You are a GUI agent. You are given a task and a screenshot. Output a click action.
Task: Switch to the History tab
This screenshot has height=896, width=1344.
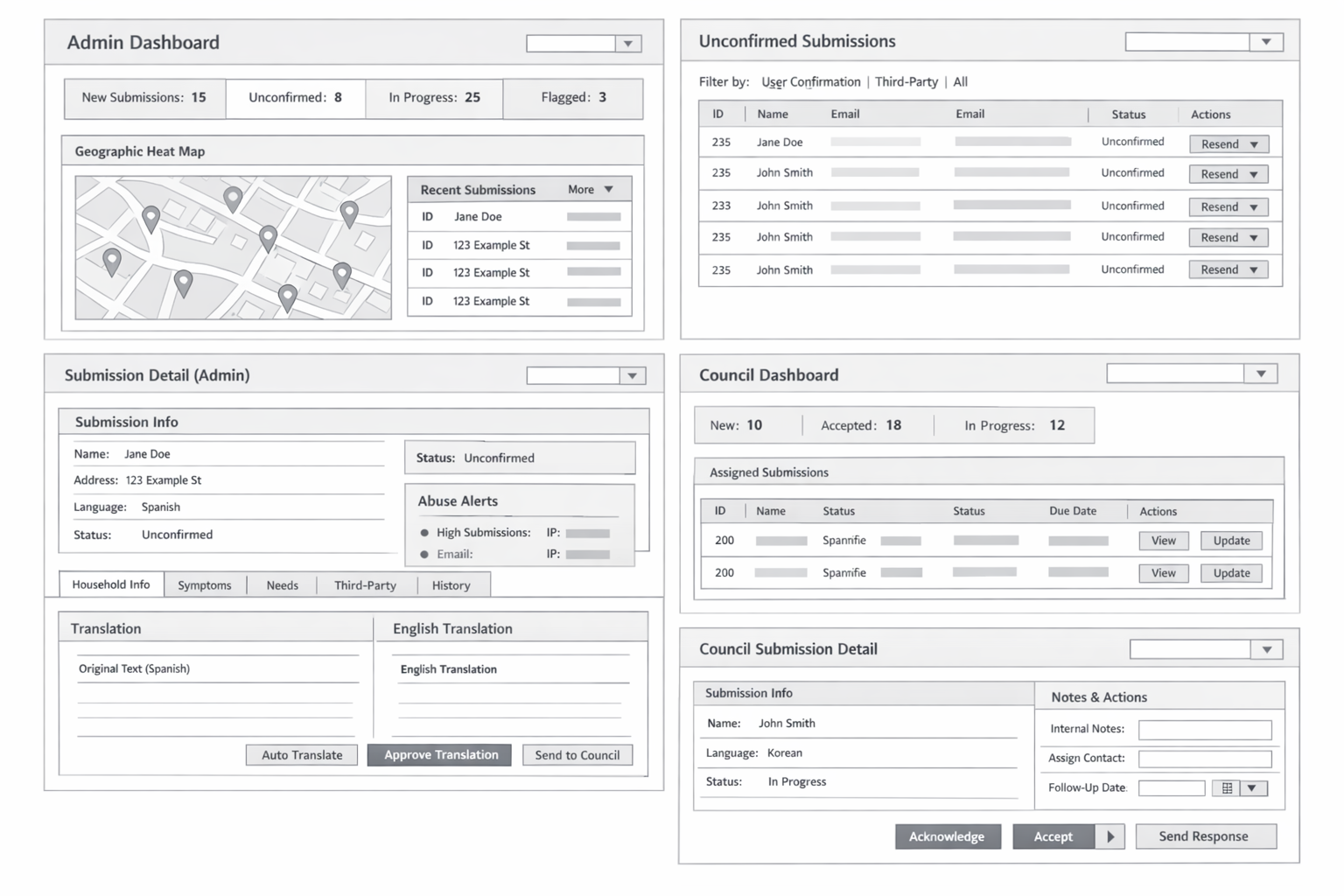[451, 585]
